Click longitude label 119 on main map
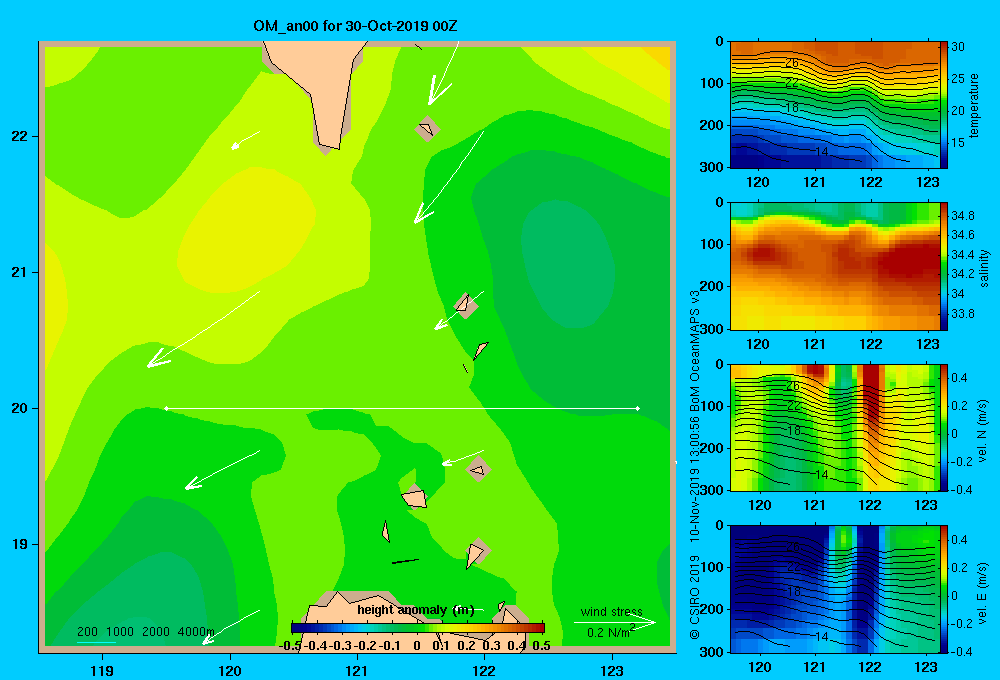Screen dimensions: 1000x680 [x=103, y=671]
